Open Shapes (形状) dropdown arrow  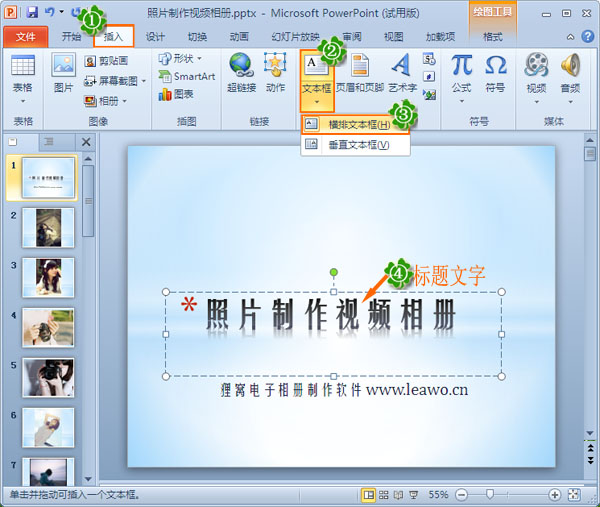pos(199,59)
